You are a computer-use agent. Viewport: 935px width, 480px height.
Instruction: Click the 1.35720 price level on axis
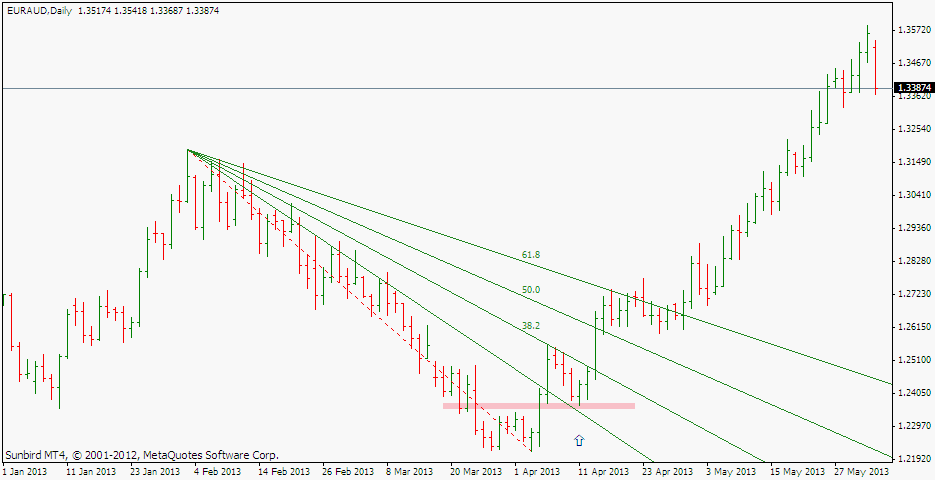pos(909,30)
